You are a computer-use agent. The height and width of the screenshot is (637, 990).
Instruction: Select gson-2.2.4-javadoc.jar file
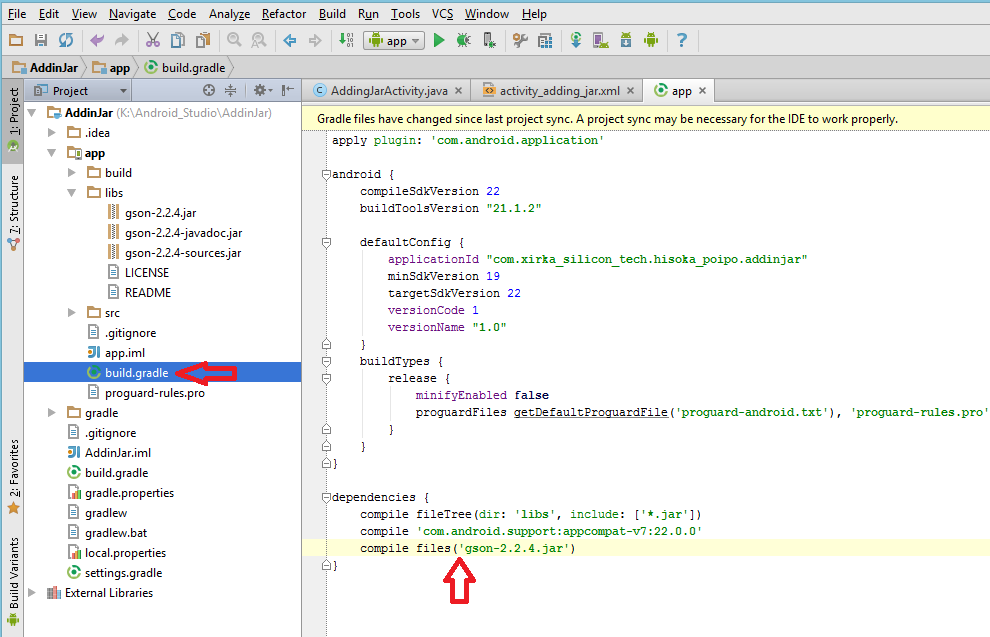[183, 233]
